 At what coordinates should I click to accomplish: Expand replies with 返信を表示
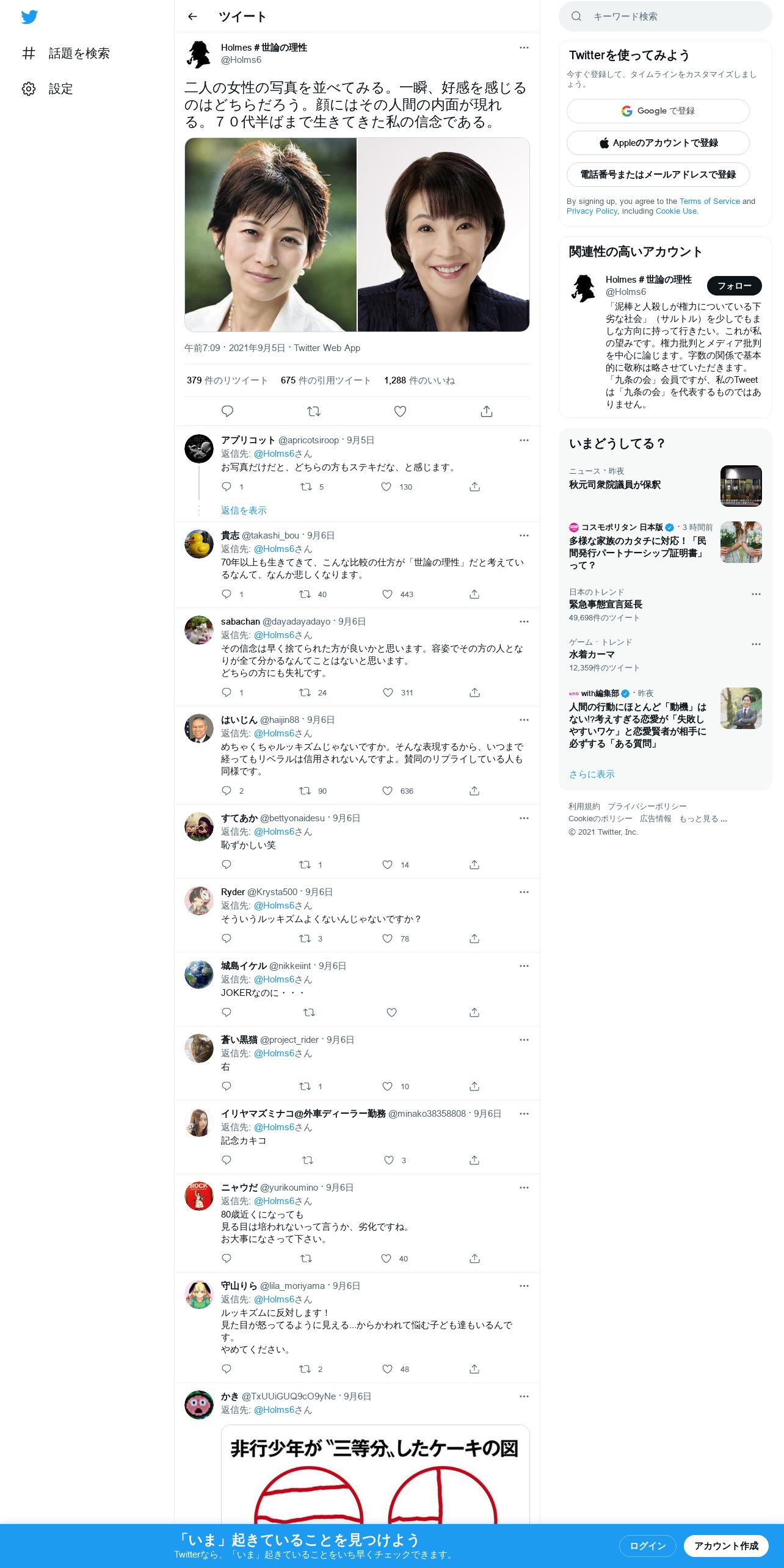pyautogui.click(x=244, y=510)
